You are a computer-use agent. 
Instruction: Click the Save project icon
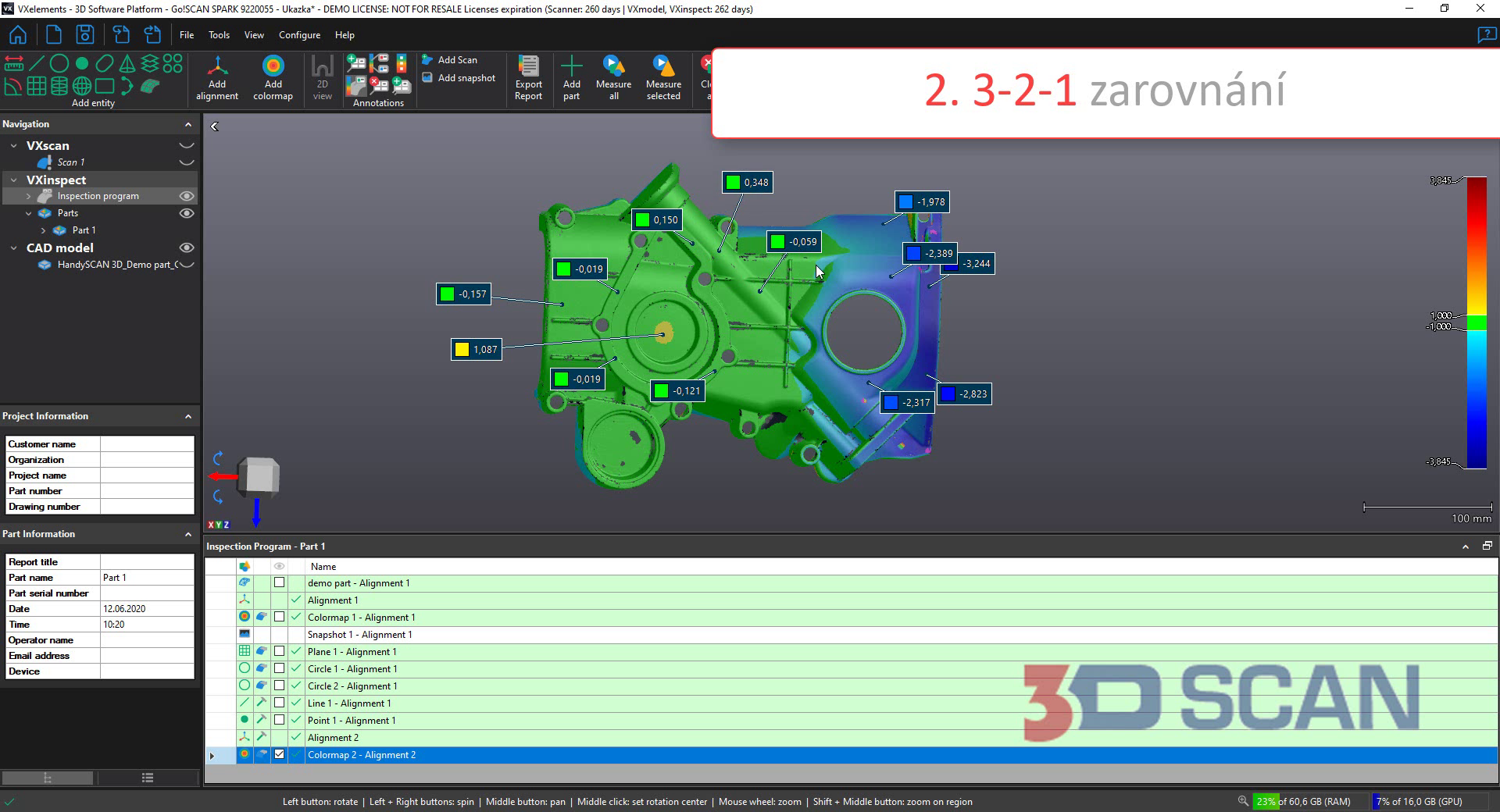click(x=85, y=35)
